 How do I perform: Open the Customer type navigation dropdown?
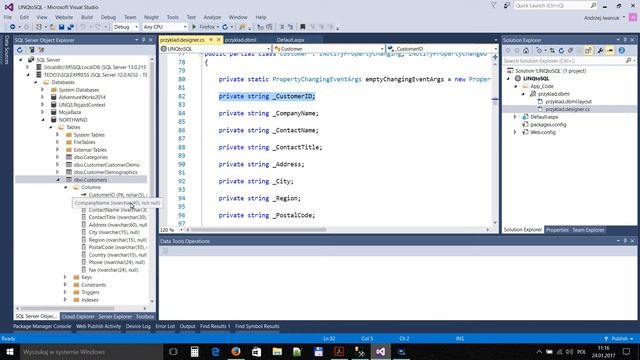(x=329, y=49)
